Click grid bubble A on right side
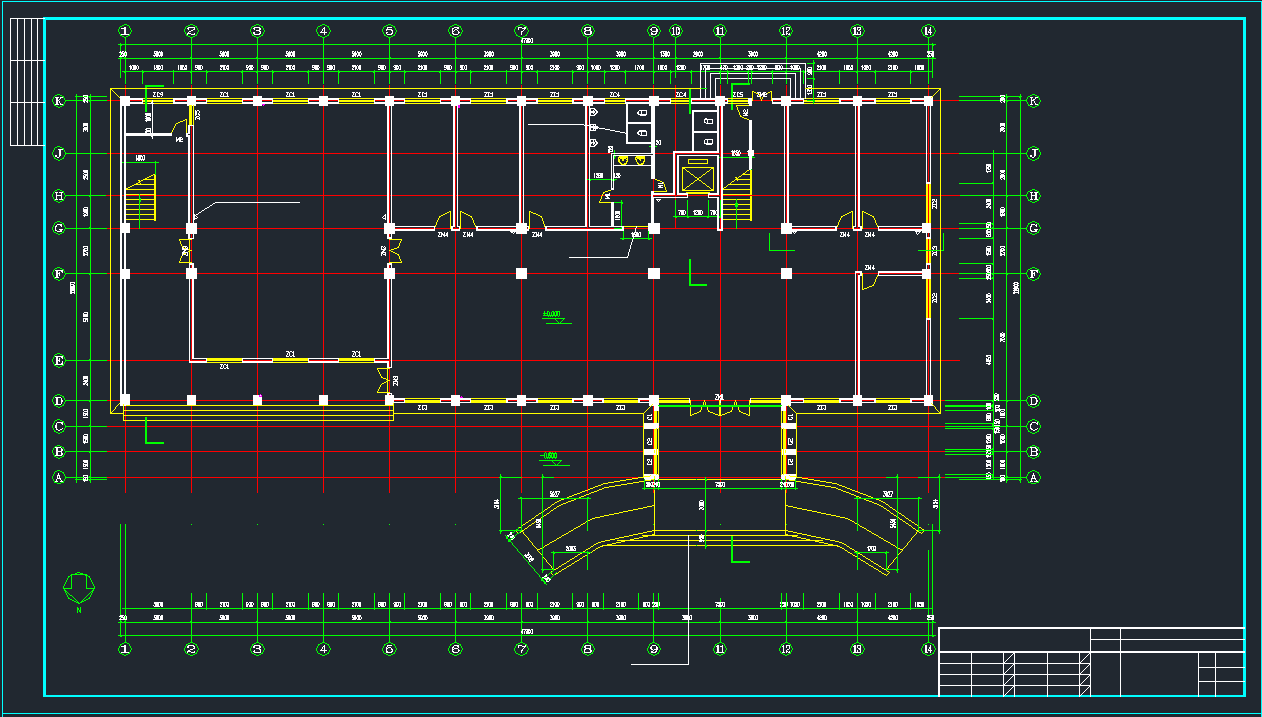Image resolution: width=1262 pixels, height=717 pixels. [x=1033, y=477]
